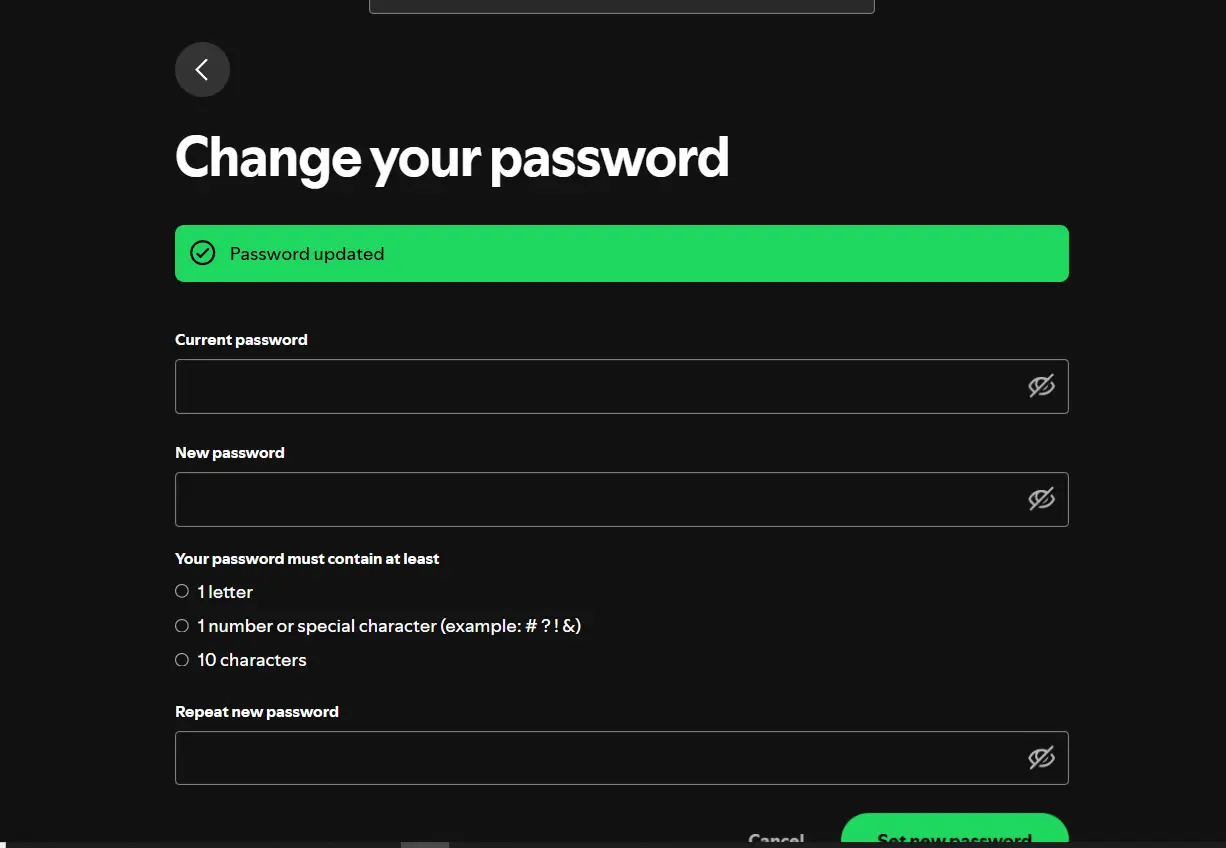The width and height of the screenshot is (1226, 848).
Task: Unhide the Repeat new password field text
Action: pos(1041,758)
